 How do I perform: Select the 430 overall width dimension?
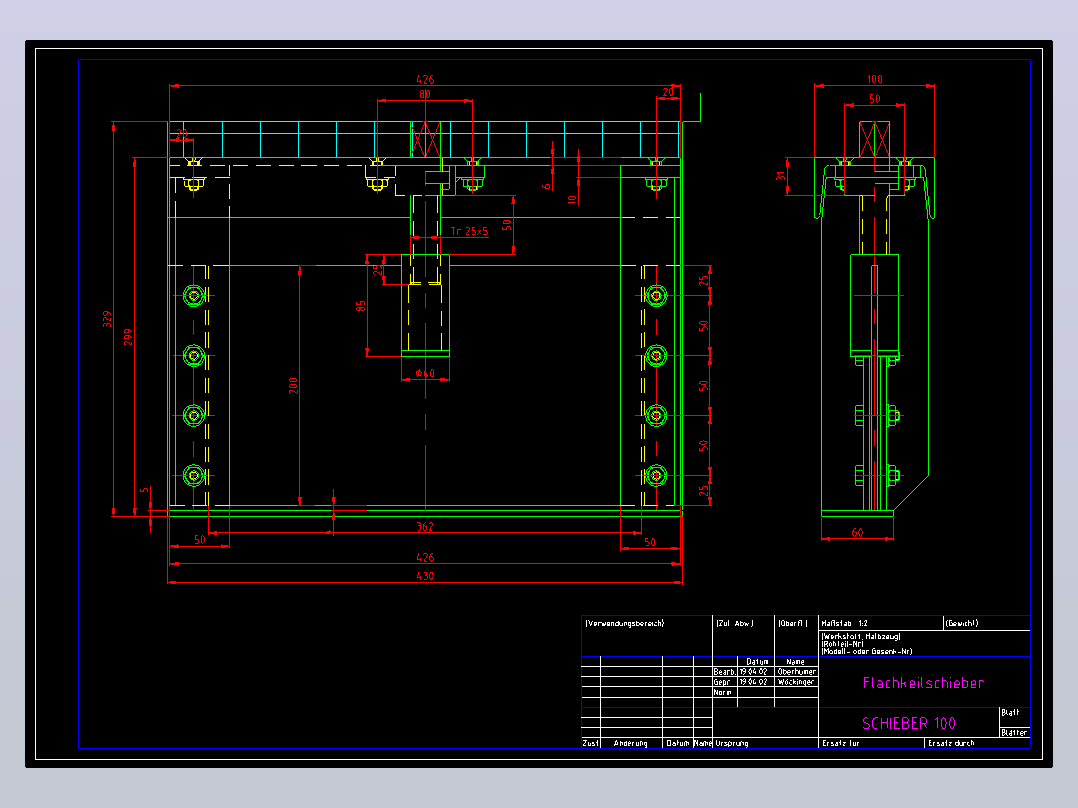click(x=425, y=576)
